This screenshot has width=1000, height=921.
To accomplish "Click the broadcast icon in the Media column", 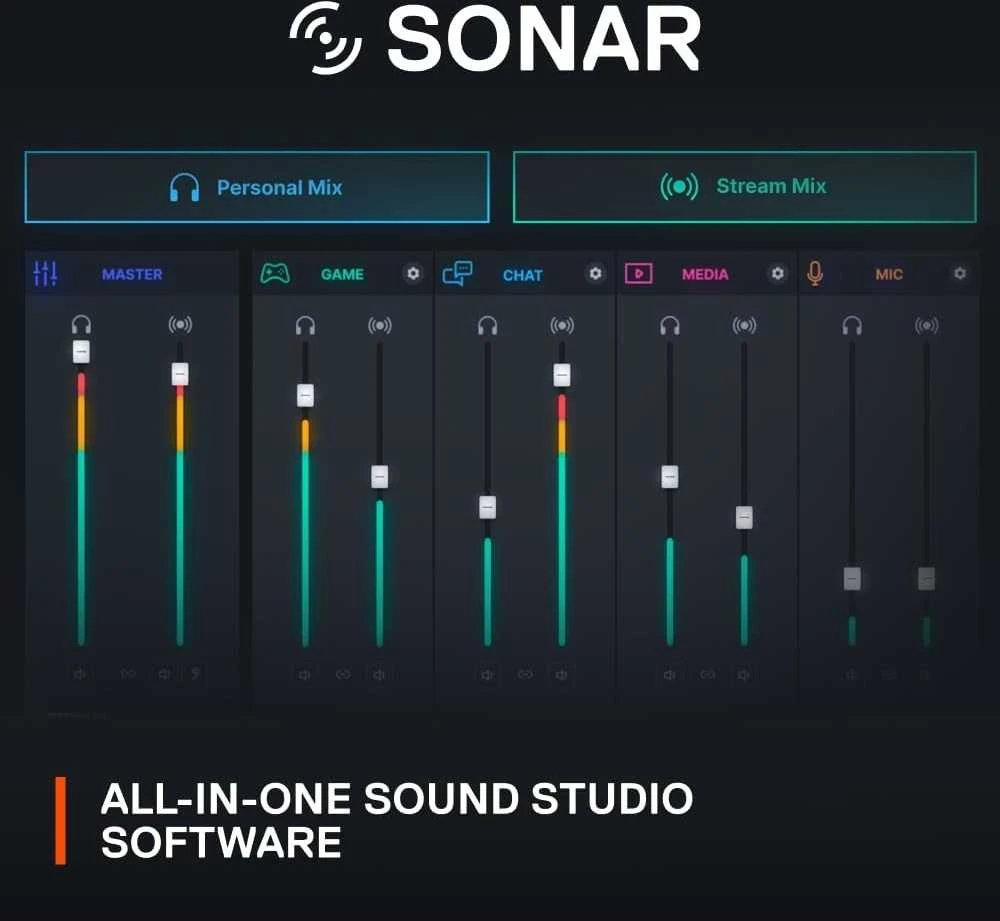I will coord(744,325).
